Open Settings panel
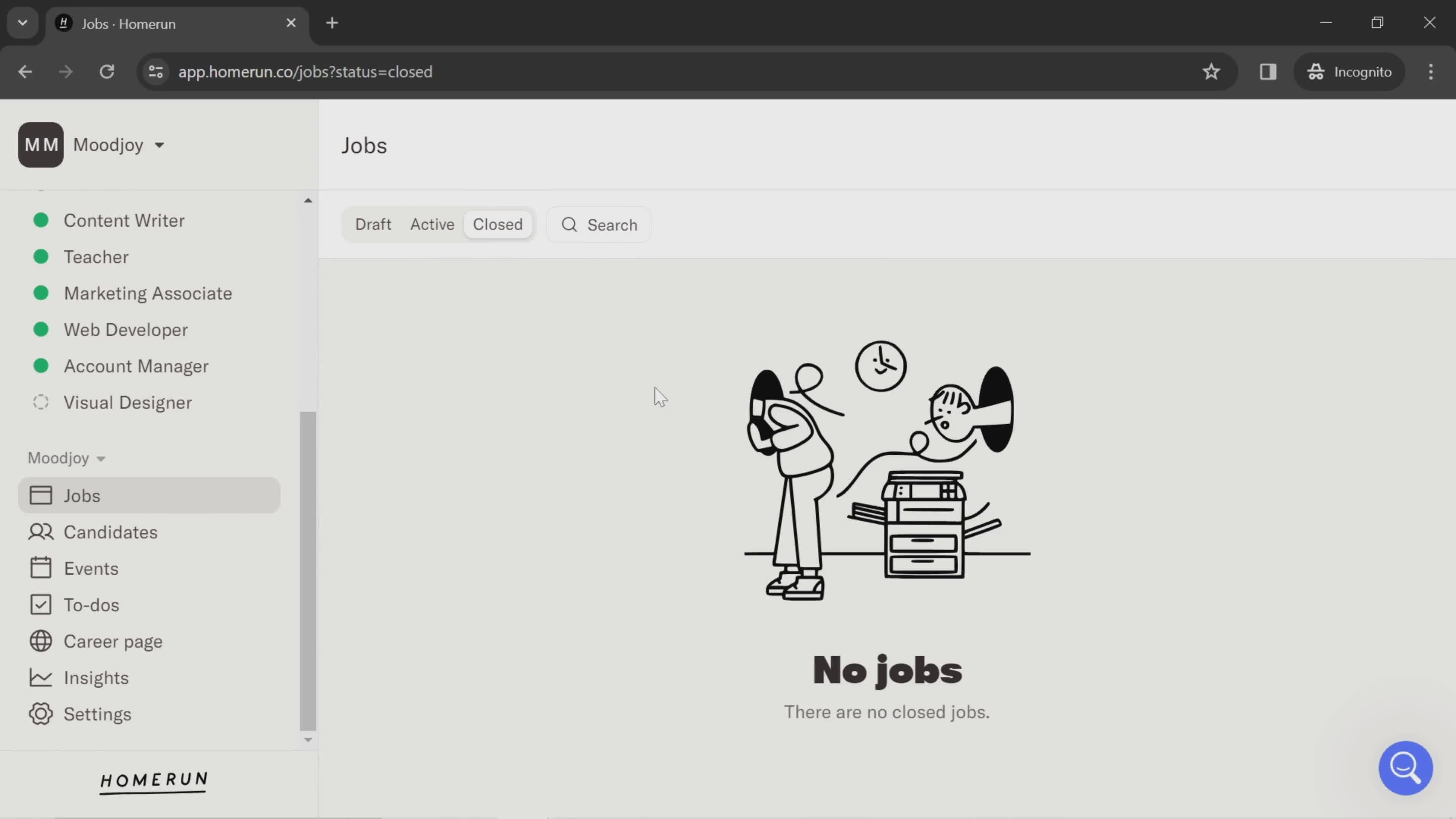 [97, 714]
